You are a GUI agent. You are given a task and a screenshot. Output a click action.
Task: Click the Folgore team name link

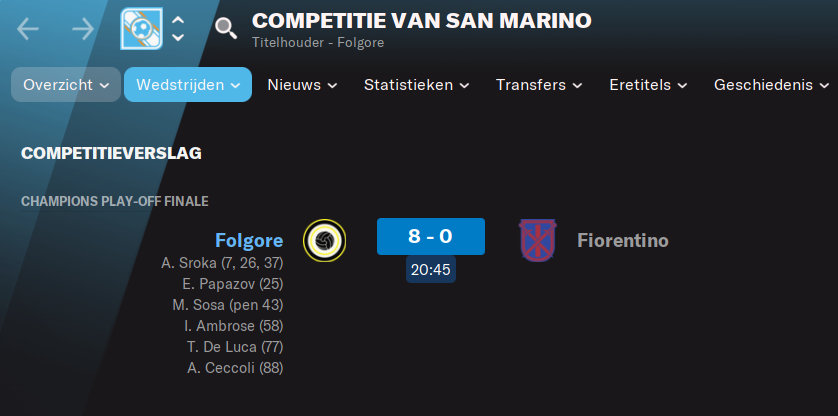coord(249,241)
